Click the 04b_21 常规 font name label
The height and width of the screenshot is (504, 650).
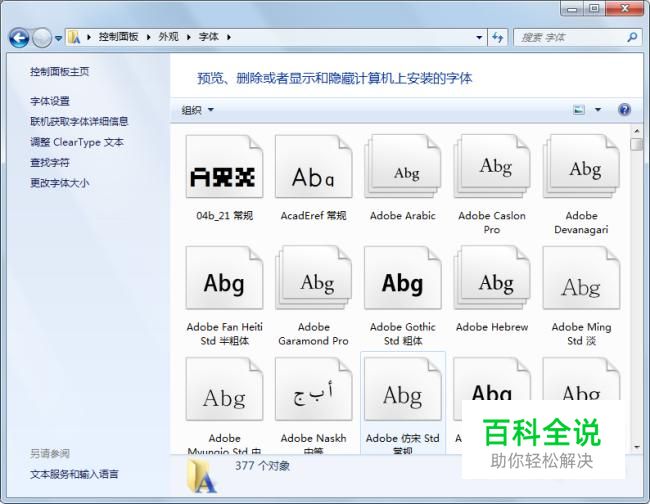coord(224,216)
